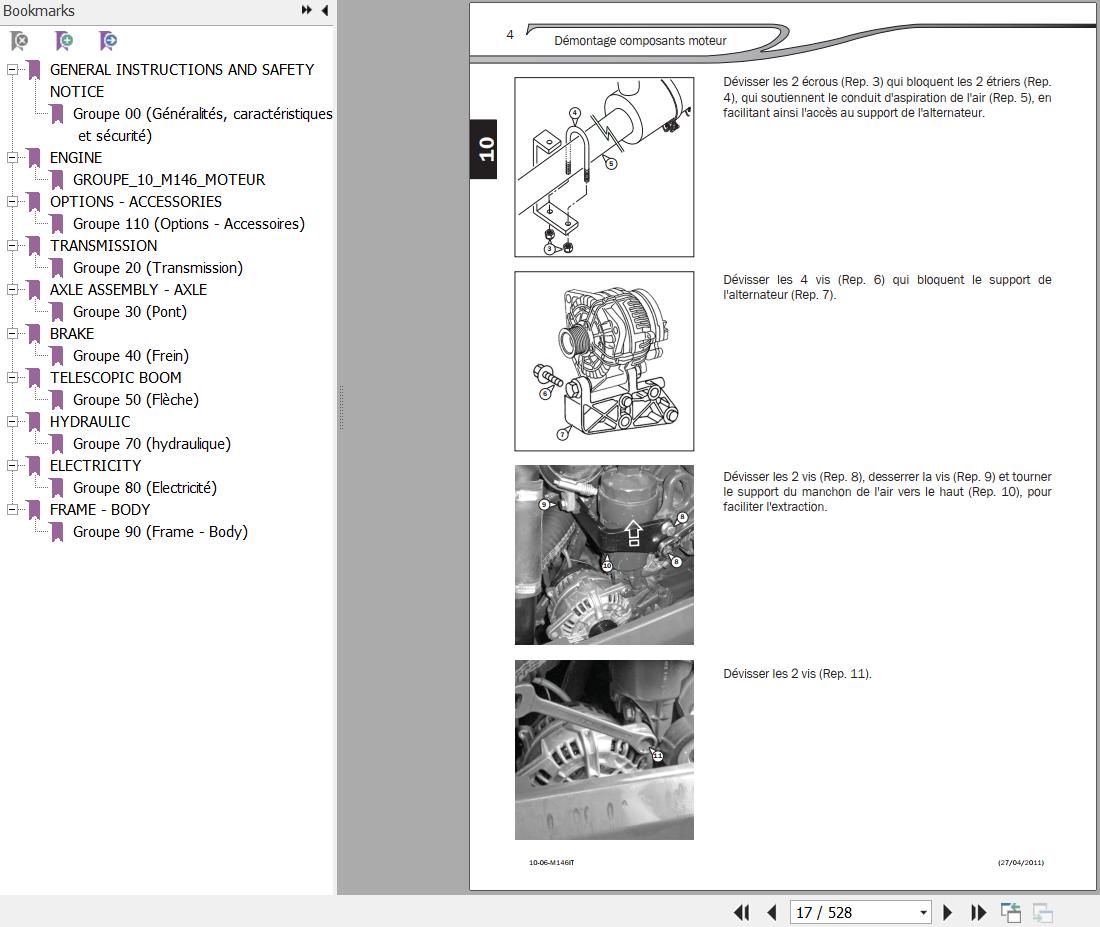The image size is (1100, 927).
Task: Click the footer reference 10-06-M146IT
Action: tap(551, 862)
